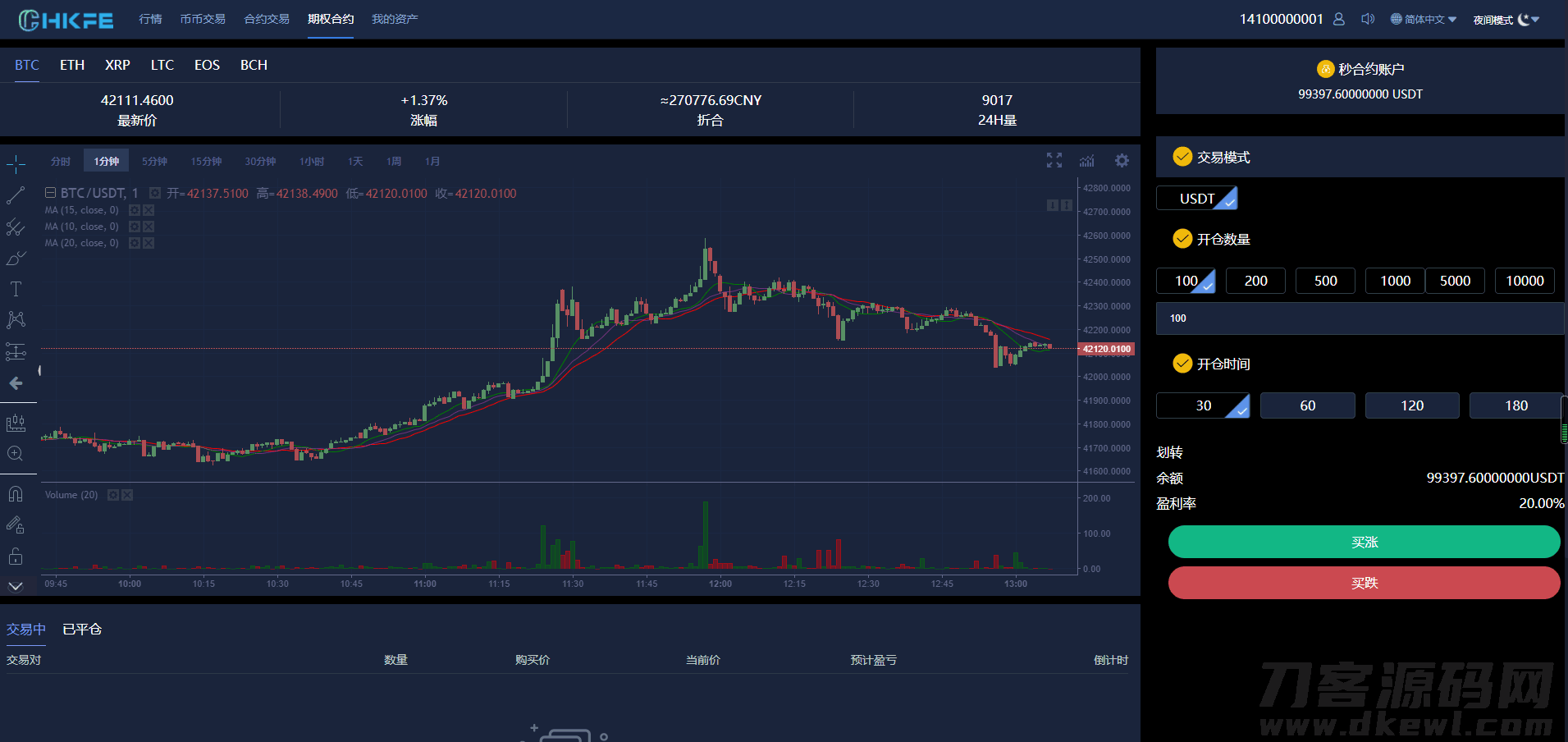This screenshot has height=742, width=1568.
Task: Select 60 seconds open time
Action: coord(1307,405)
